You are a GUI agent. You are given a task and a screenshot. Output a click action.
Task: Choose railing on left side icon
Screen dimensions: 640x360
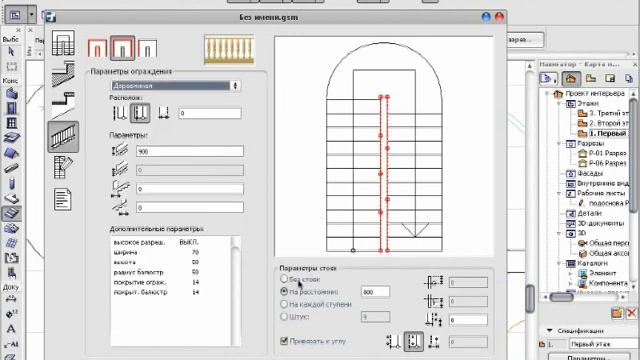point(97,49)
